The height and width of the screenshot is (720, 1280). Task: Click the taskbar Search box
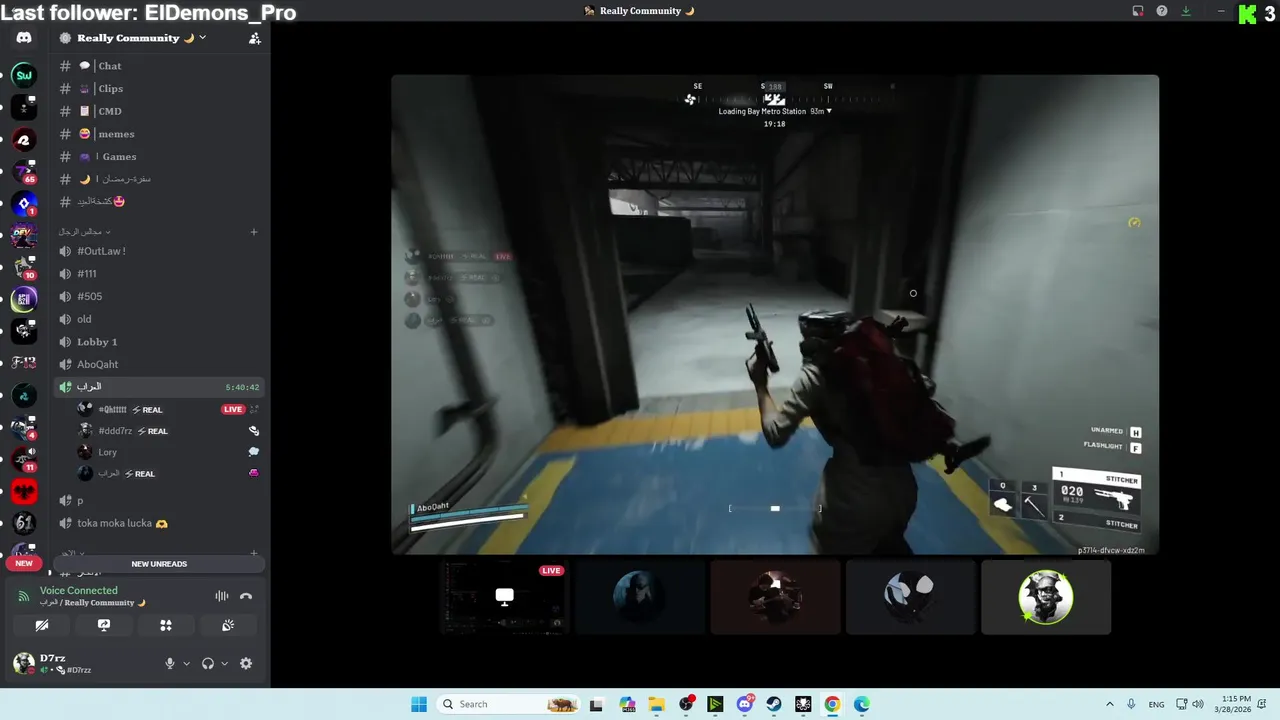(508, 704)
